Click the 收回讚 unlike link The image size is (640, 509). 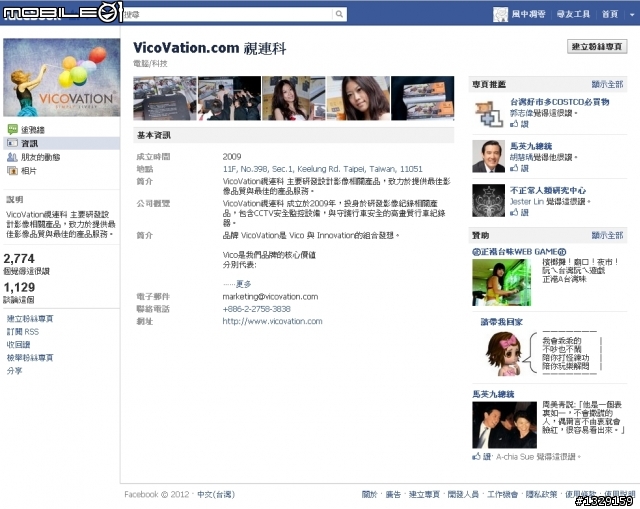point(18,345)
